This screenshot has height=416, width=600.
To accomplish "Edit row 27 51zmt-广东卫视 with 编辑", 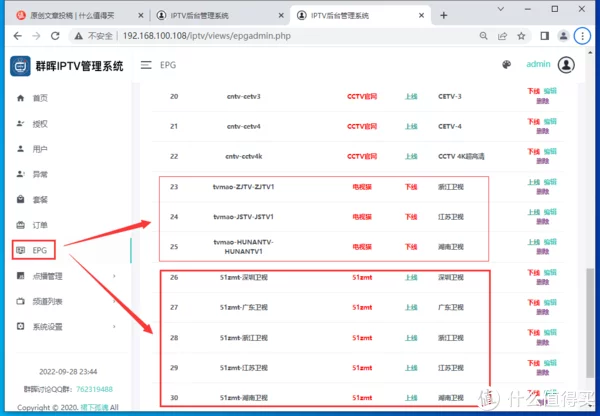I will (550, 302).
